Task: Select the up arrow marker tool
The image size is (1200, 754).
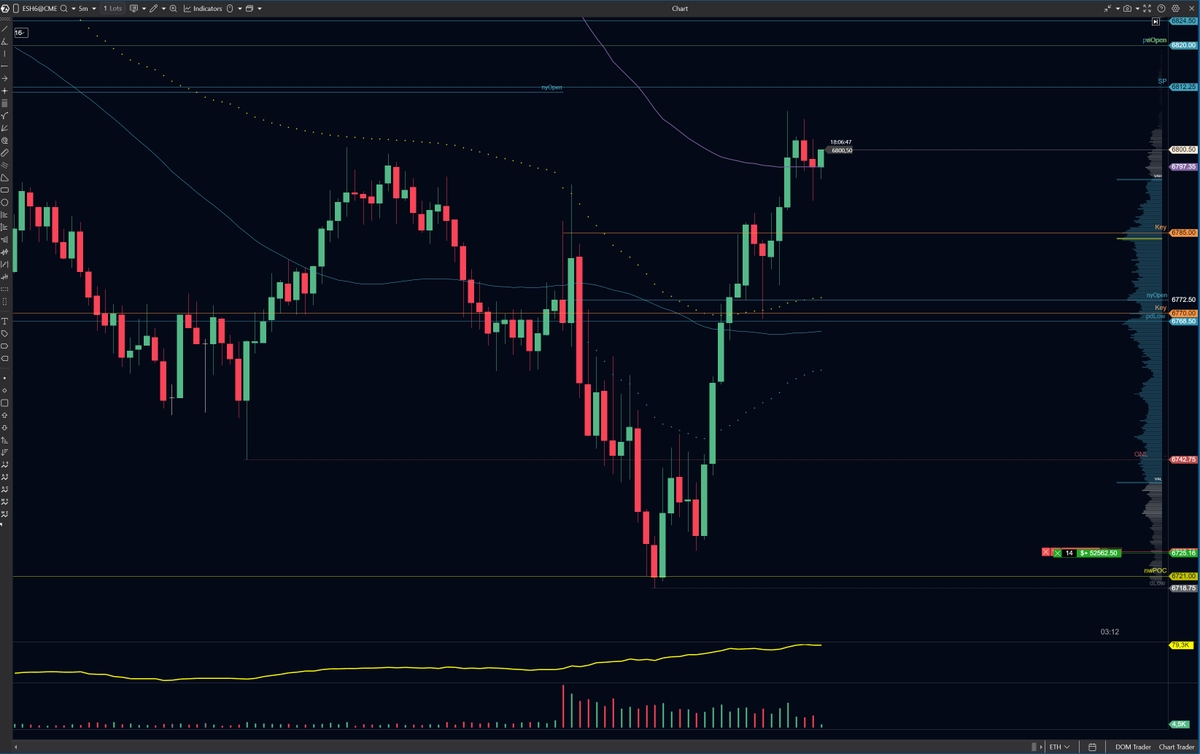Action: point(5,415)
